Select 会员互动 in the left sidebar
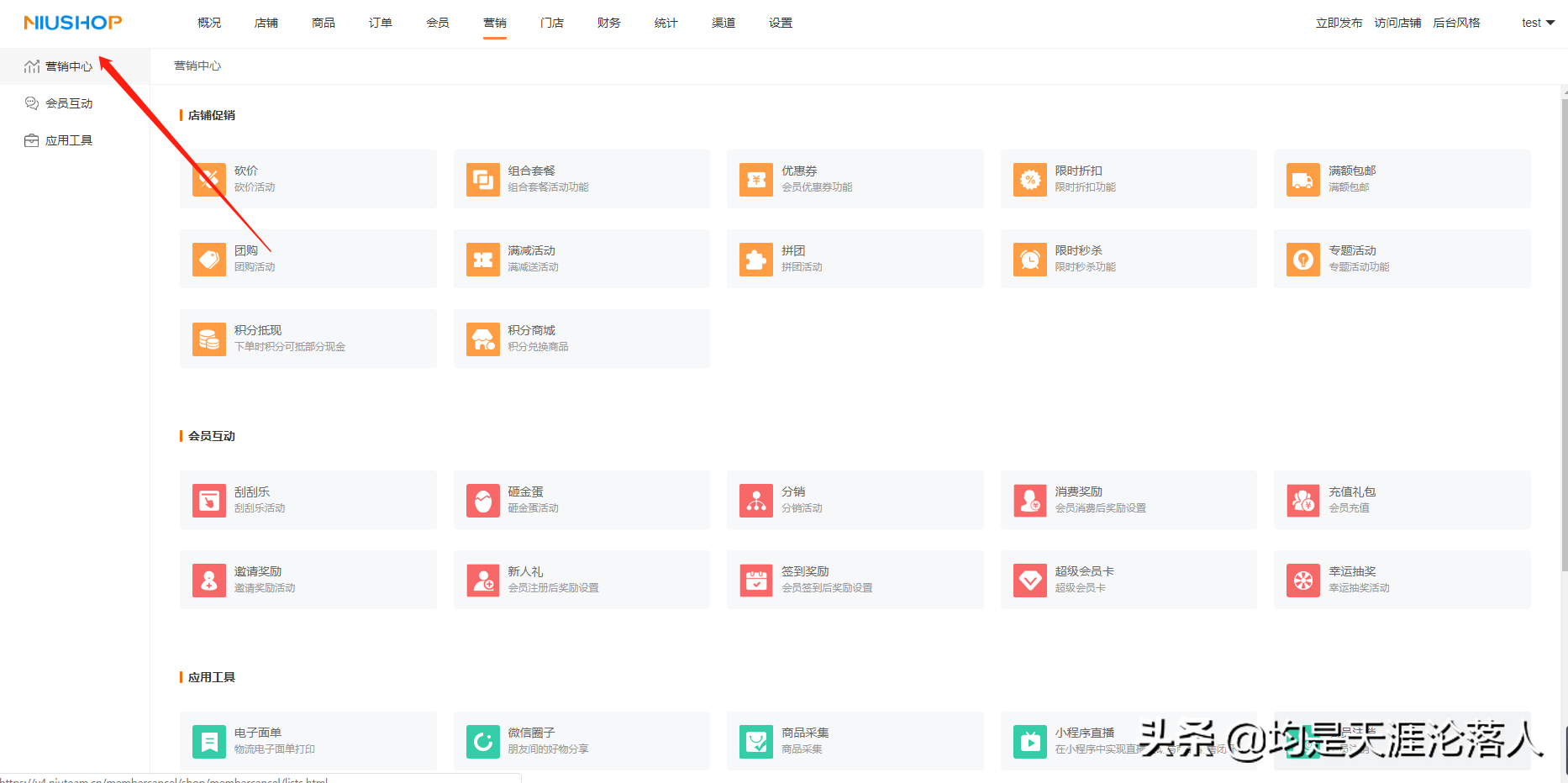Image resolution: width=1568 pixels, height=783 pixels. coord(67,102)
